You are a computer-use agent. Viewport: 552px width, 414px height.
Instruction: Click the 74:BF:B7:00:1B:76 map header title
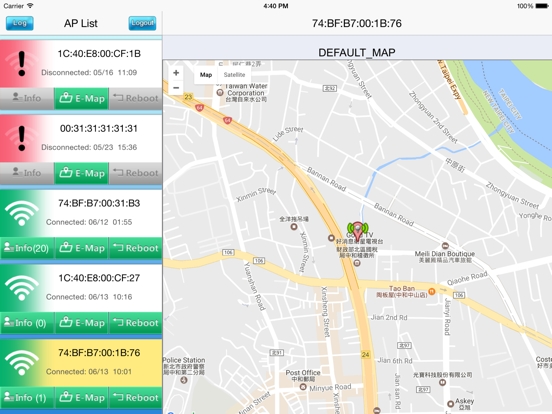(357, 23)
